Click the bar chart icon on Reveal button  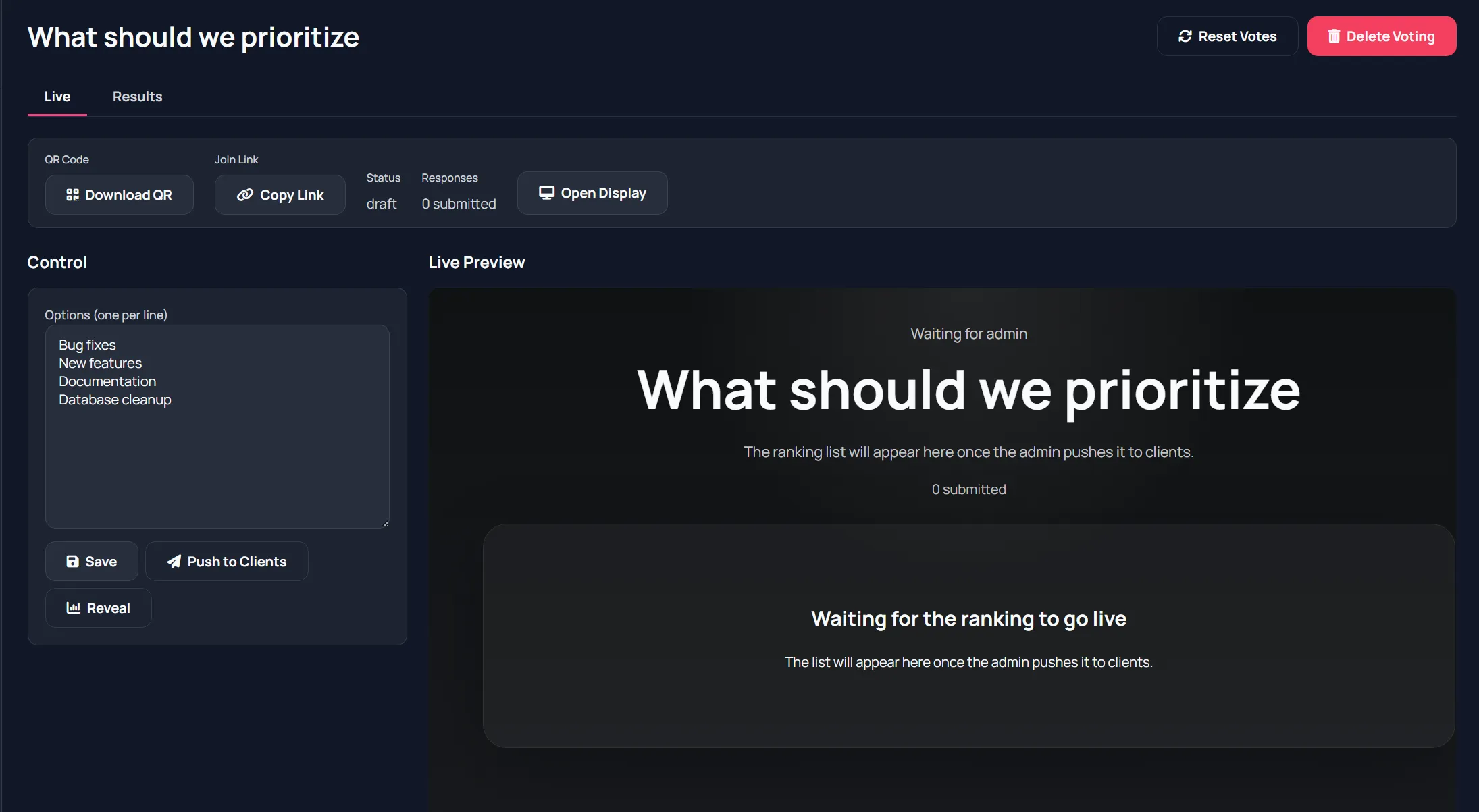click(x=73, y=607)
